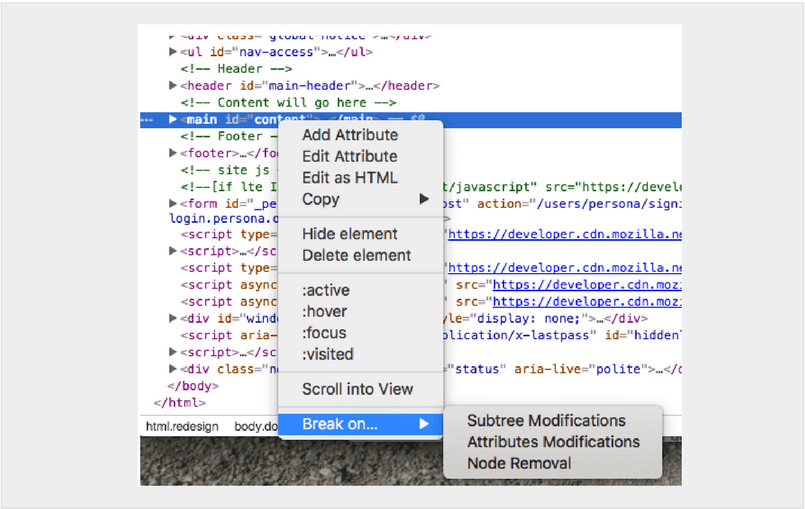Toggle the :active pseudo-class state
The height and width of the screenshot is (509, 805).
(x=326, y=291)
